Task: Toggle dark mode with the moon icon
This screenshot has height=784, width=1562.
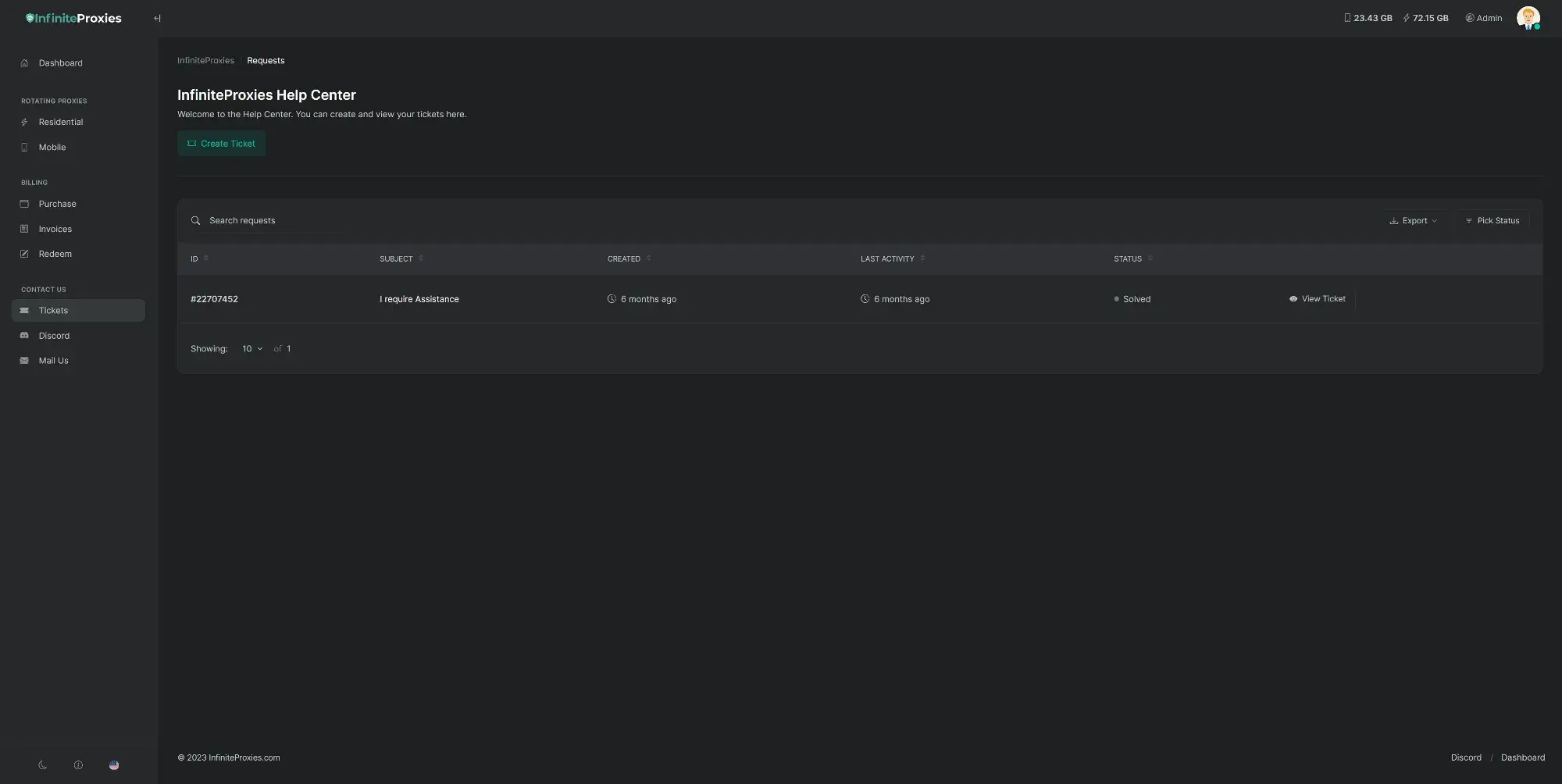Action: pos(43,765)
